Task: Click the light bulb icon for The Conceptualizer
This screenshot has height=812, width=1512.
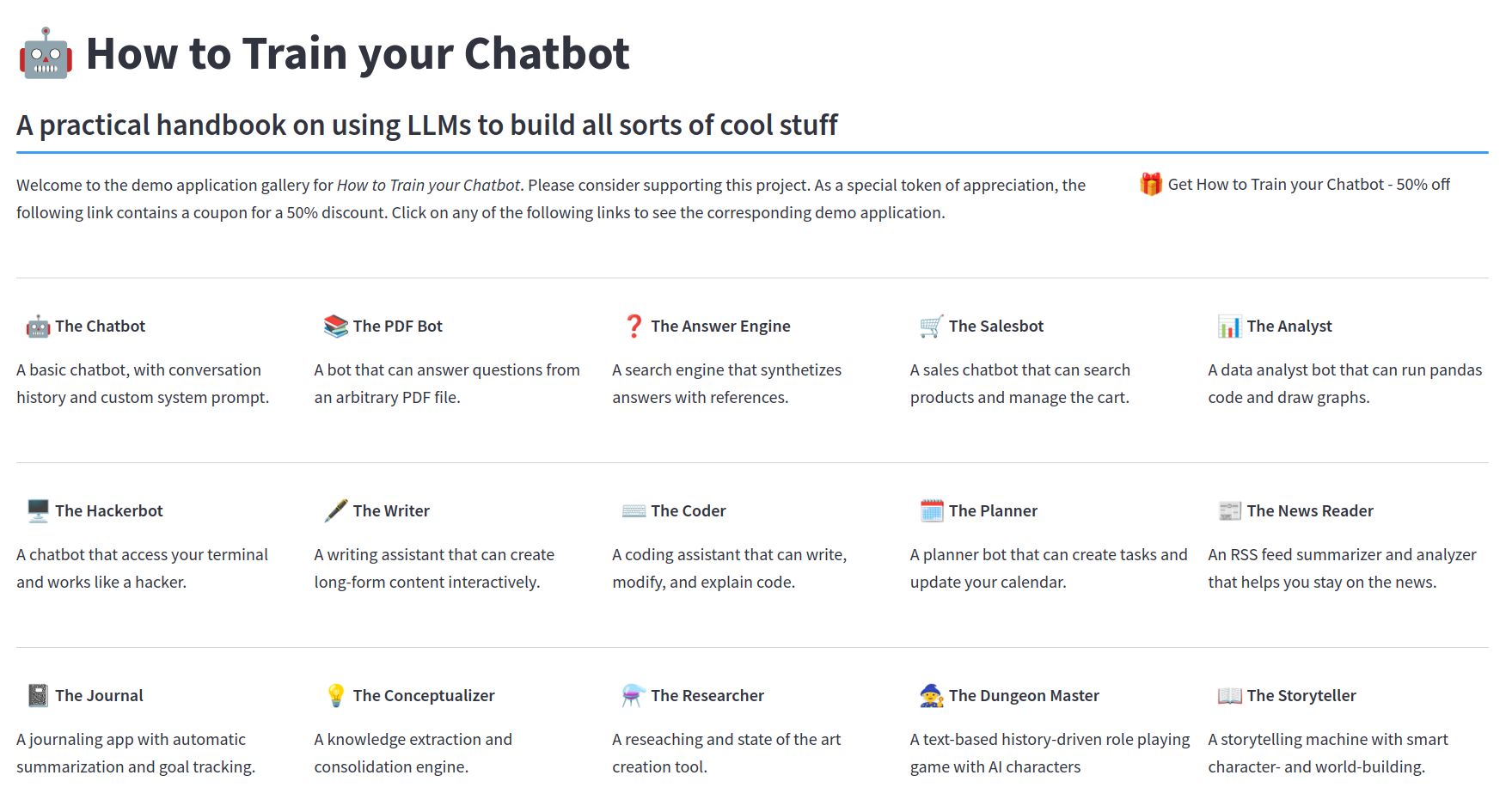Action: [x=335, y=696]
